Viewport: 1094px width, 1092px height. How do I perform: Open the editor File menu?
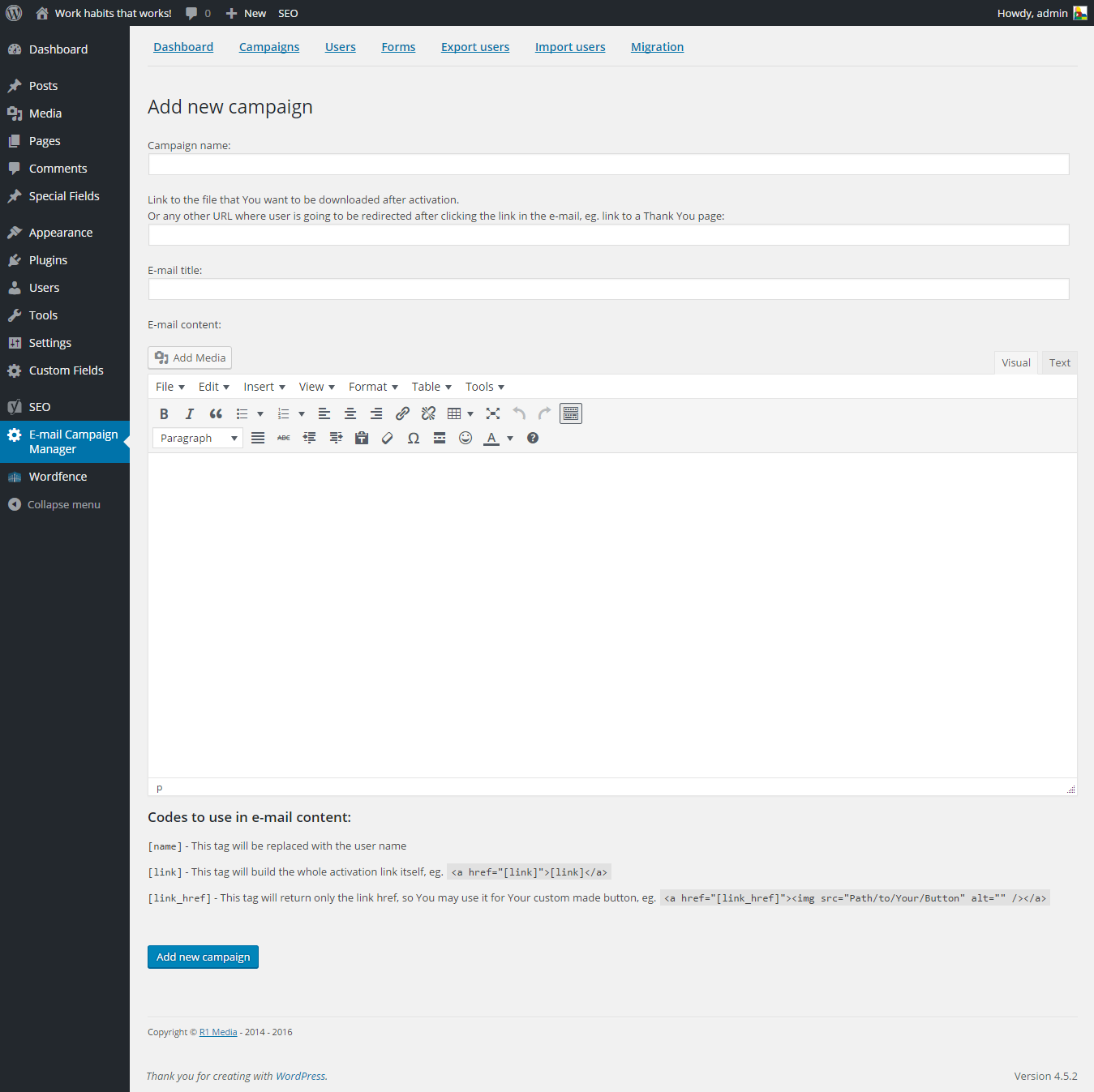[x=170, y=387]
